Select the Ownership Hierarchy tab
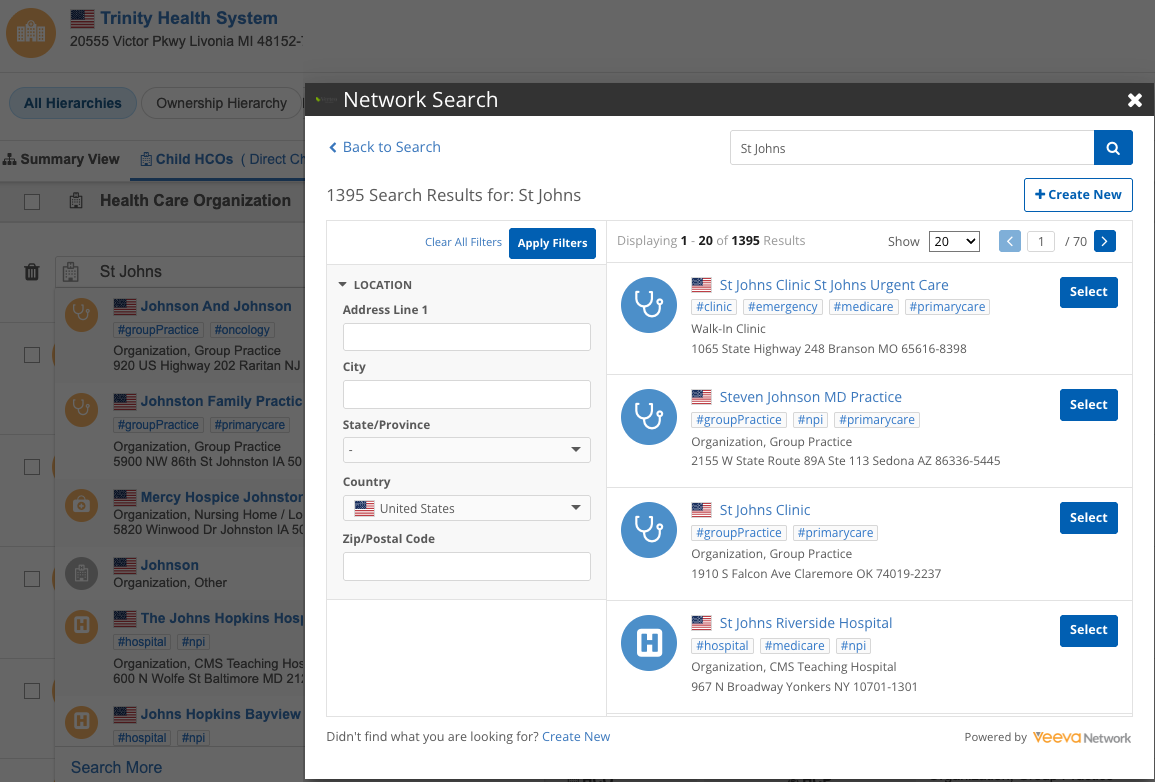Image resolution: width=1155 pixels, height=782 pixels. (221, 103)
